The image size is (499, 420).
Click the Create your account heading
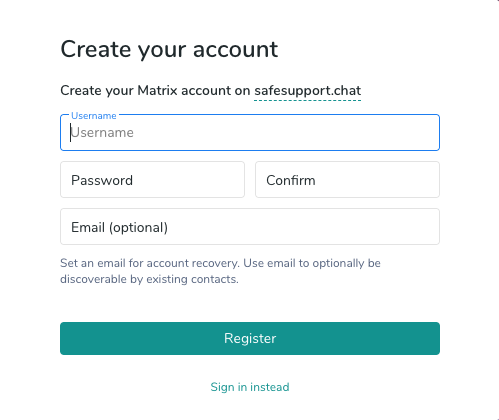click(x=169, y=49)
